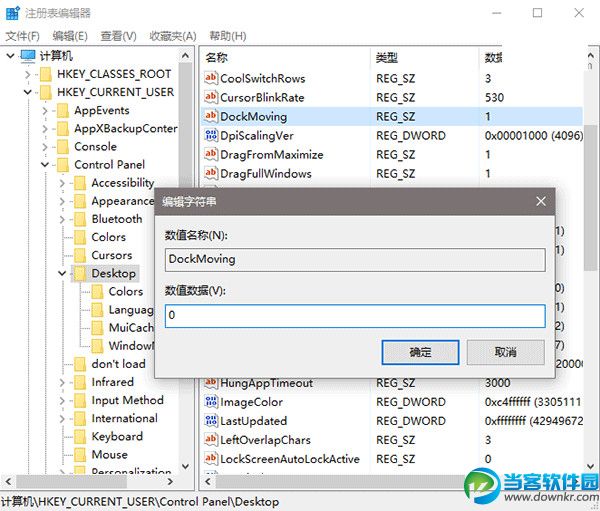The height and width of the screenshot is (511, 600).
Task: Select the Colors subkey under Desktop
Action: 126,292
